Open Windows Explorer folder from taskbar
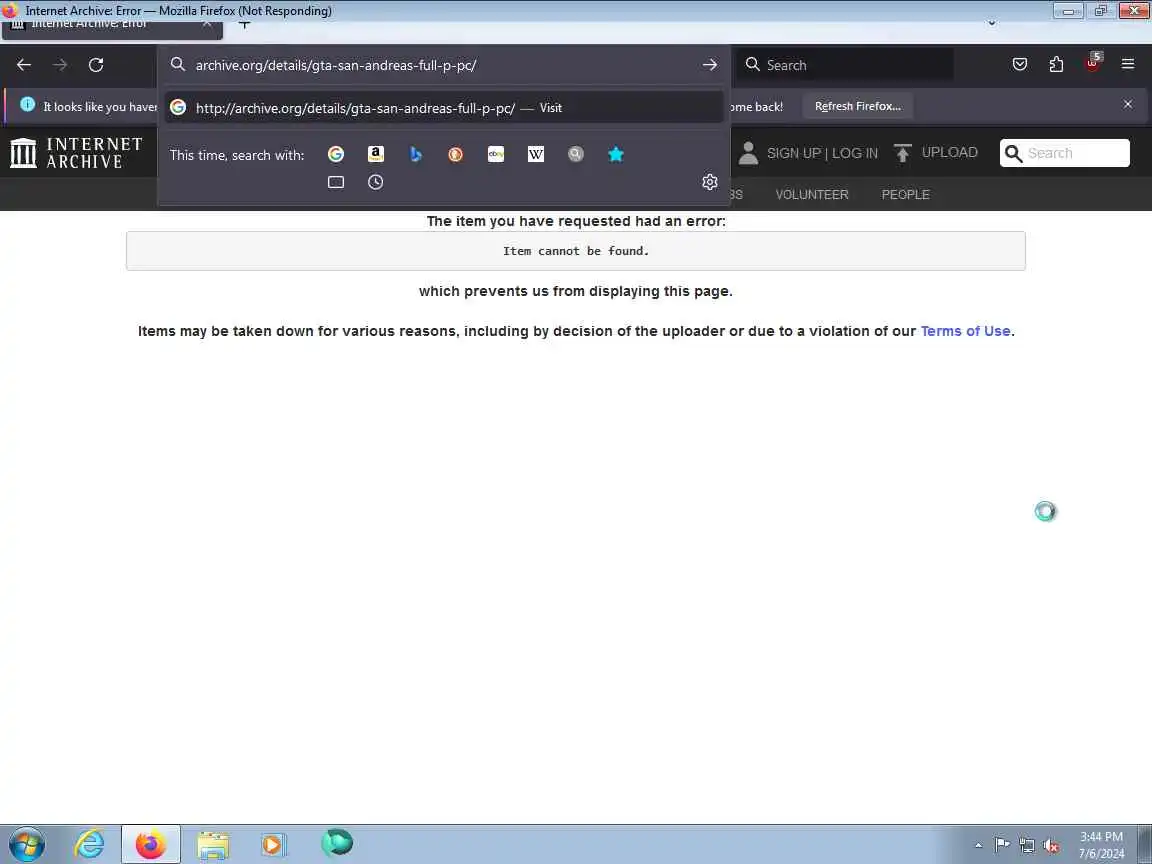This screenshot has width=1152, height=864. click(213, 845)
